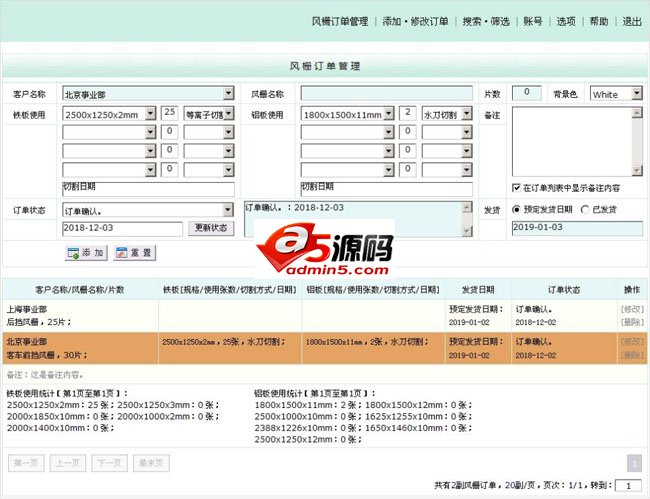The image size is (650, 499).
Task: Expand the 背景色 White dropdown
Action: coord(616,94)
